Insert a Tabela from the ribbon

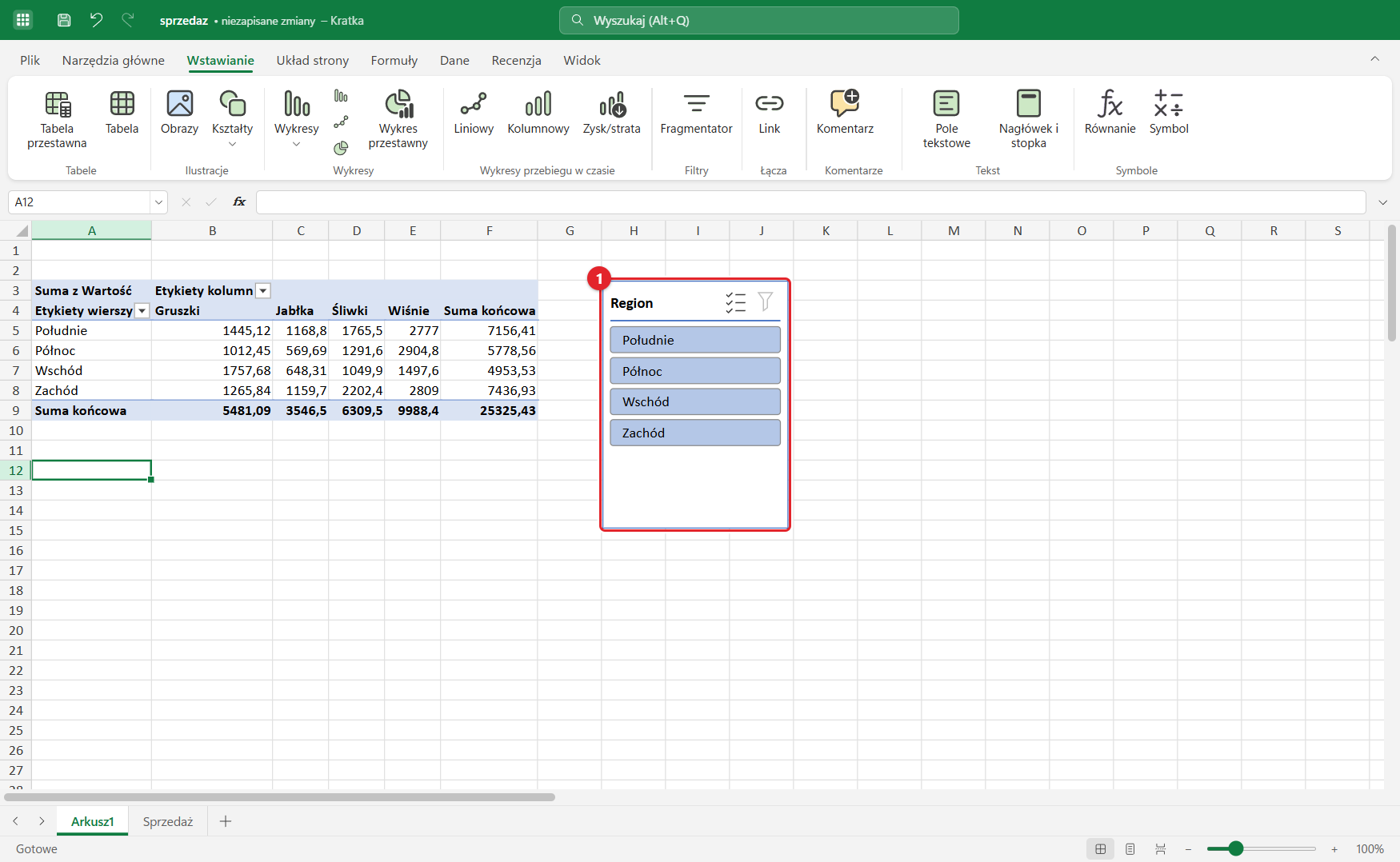(122, 113)
